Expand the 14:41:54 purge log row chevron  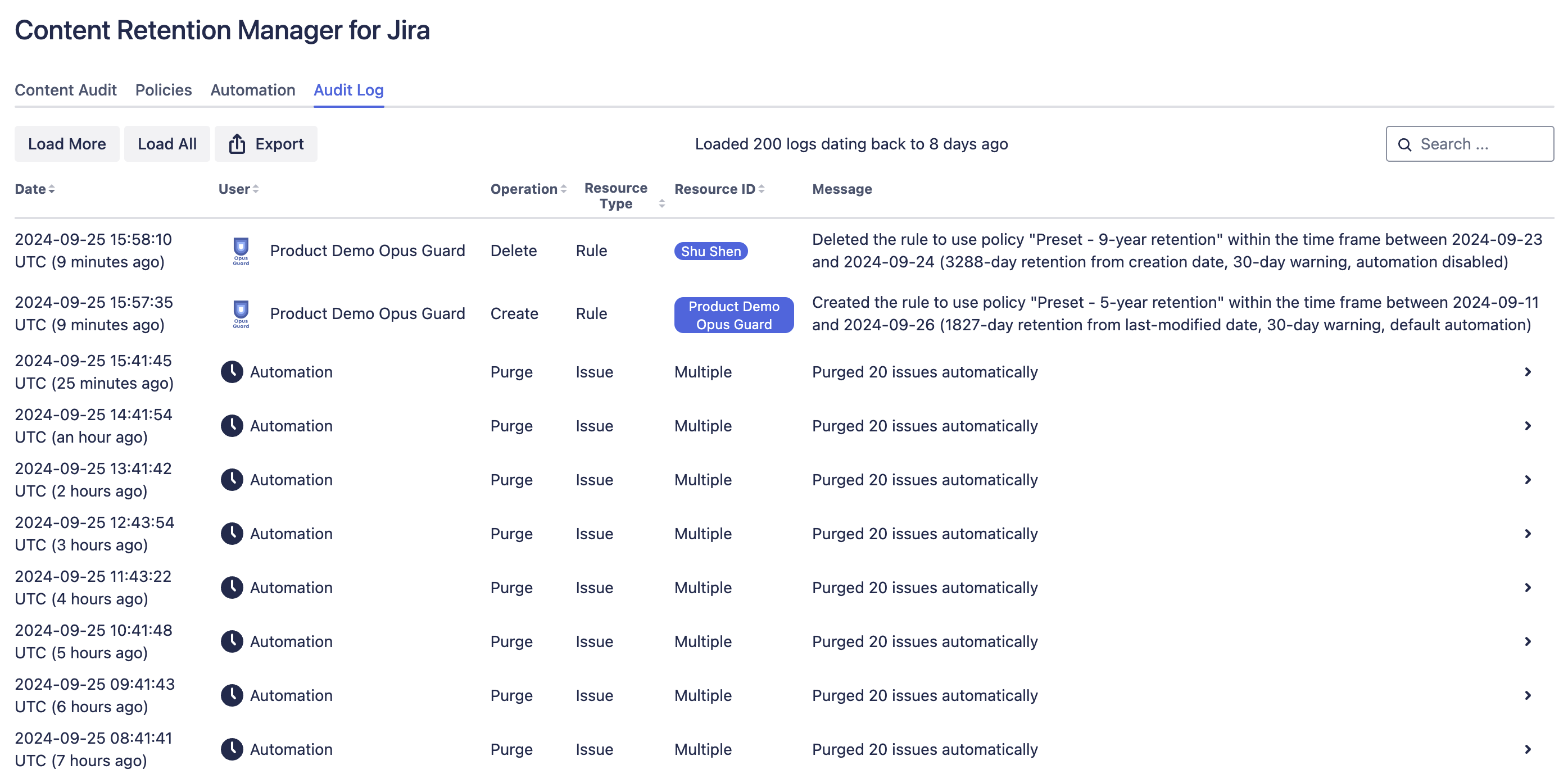click(x=1527, y=426)
